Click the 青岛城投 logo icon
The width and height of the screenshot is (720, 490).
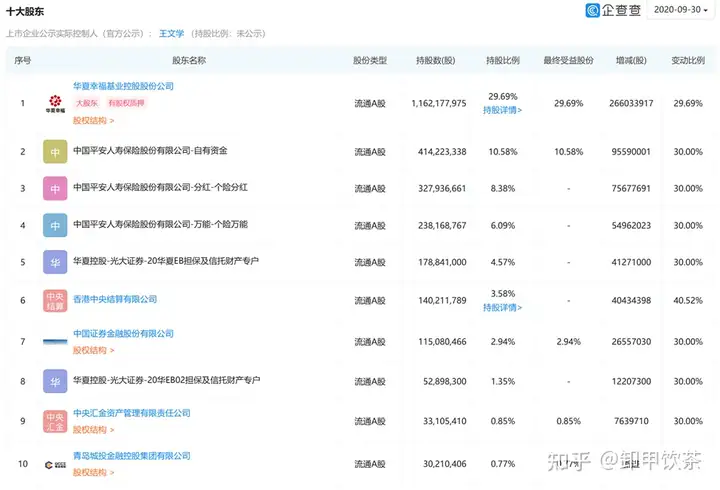click(55, 465)
